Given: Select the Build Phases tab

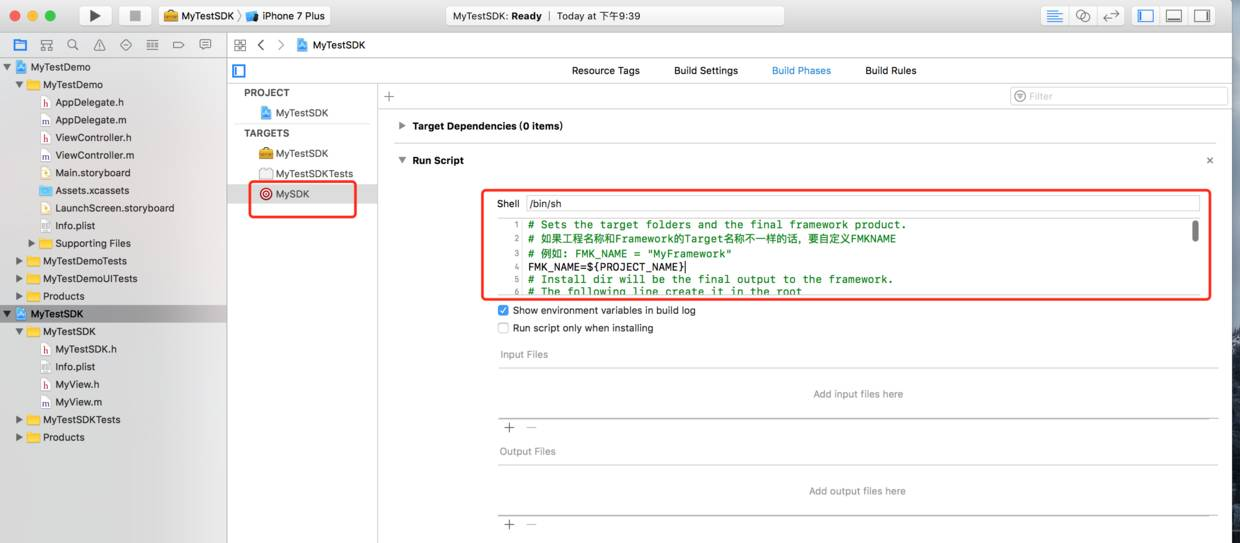Looking at the screenshot, I should tap(801, 71).
